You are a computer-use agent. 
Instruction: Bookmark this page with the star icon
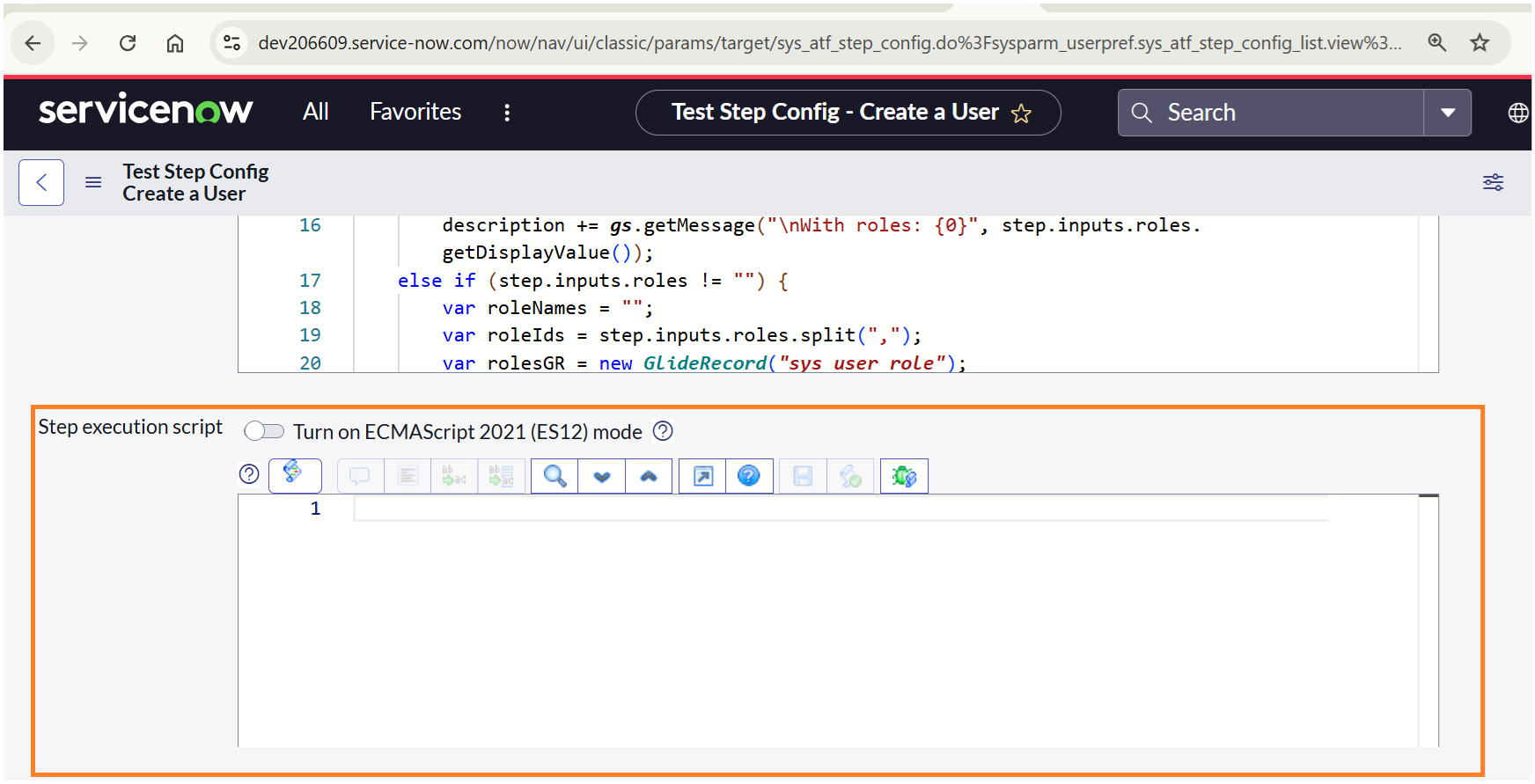[1480, 42]
